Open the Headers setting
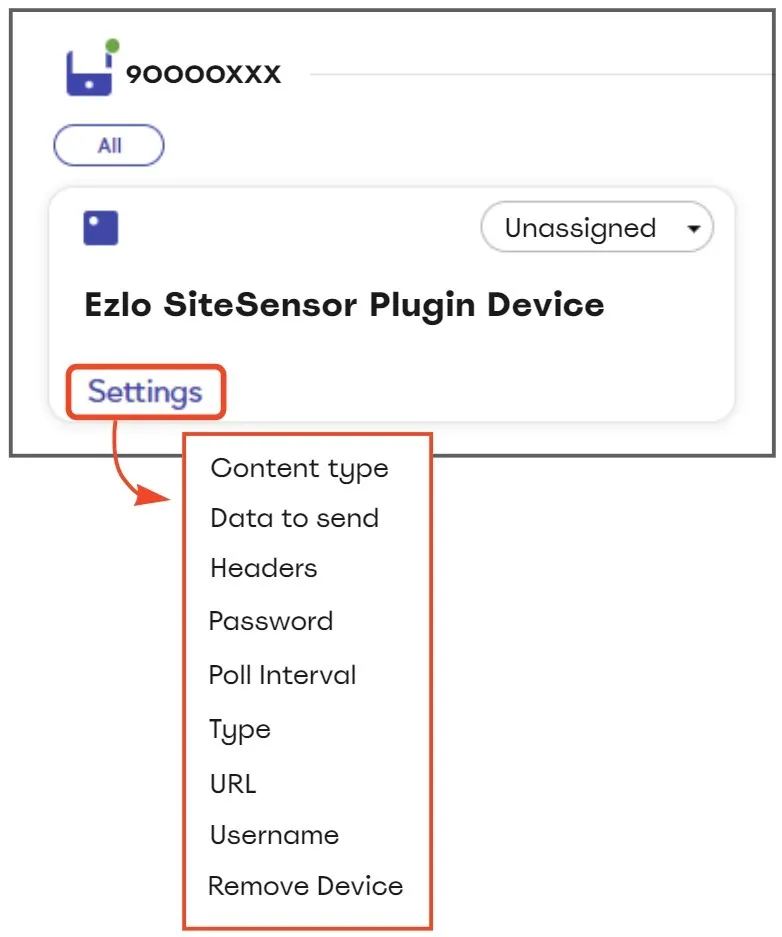The height and width of the screenshot is (937, 782). pyautogui.click(x=263, y=568)
